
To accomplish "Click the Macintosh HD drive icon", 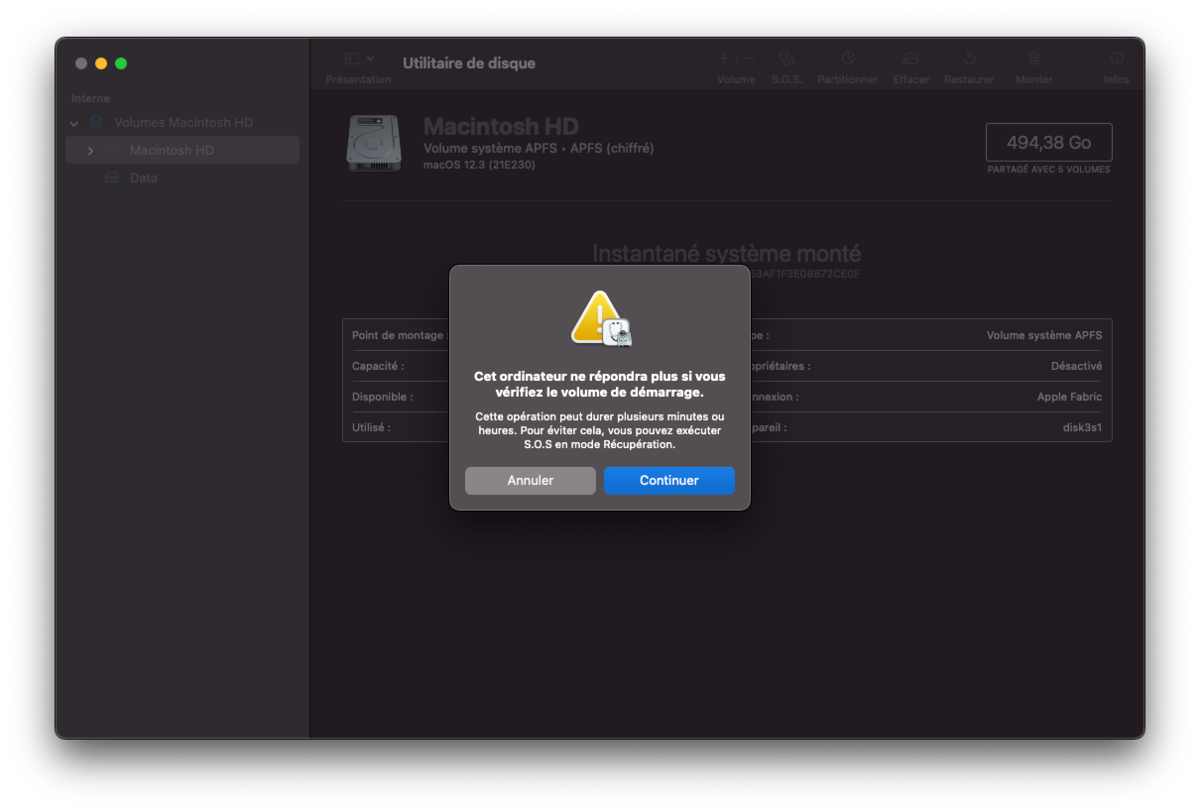I will 374,143.
